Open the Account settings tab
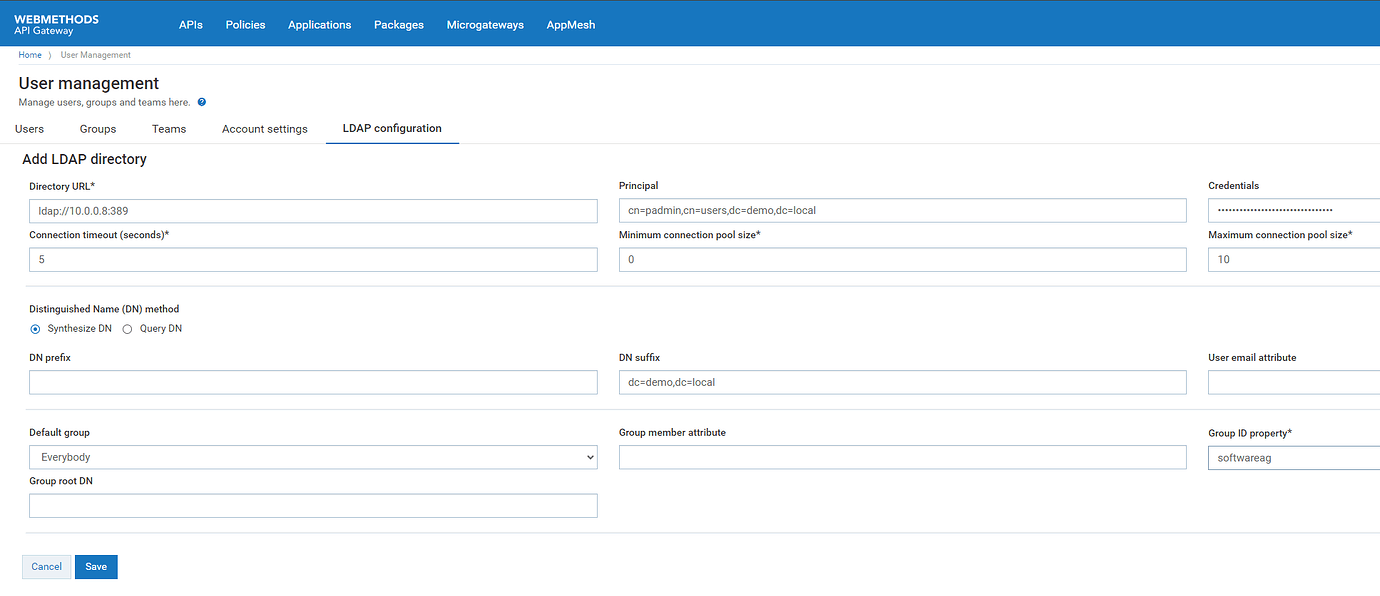Viewport: 1380px width, 596px height. point(265,129)
